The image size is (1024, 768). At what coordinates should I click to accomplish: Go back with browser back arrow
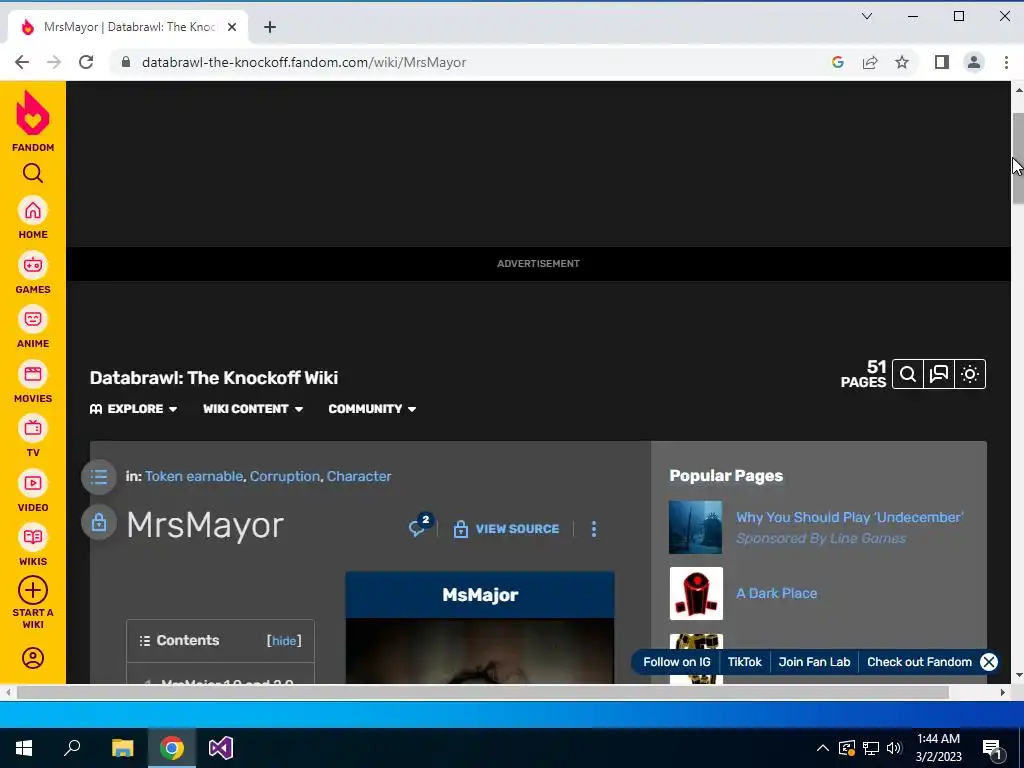click(x=22, y=62)
